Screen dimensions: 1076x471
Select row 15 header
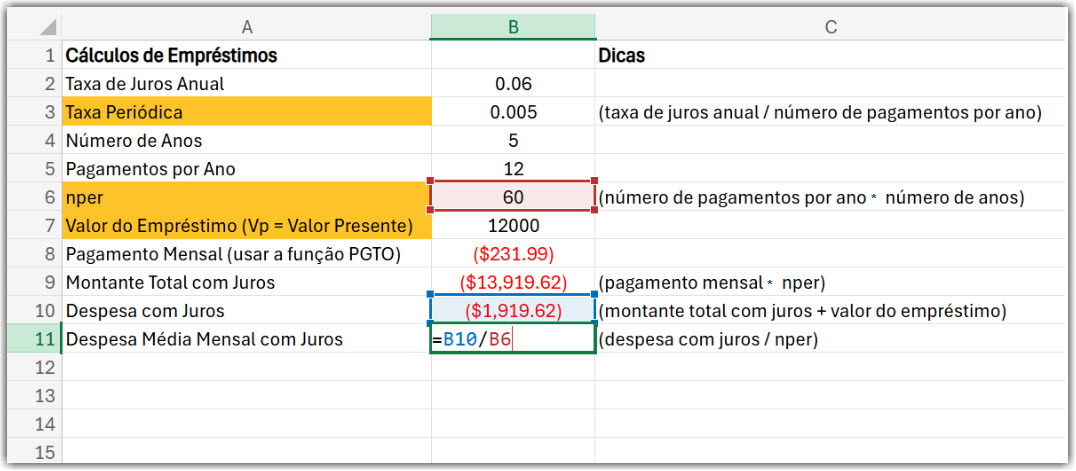coord(34,452)
